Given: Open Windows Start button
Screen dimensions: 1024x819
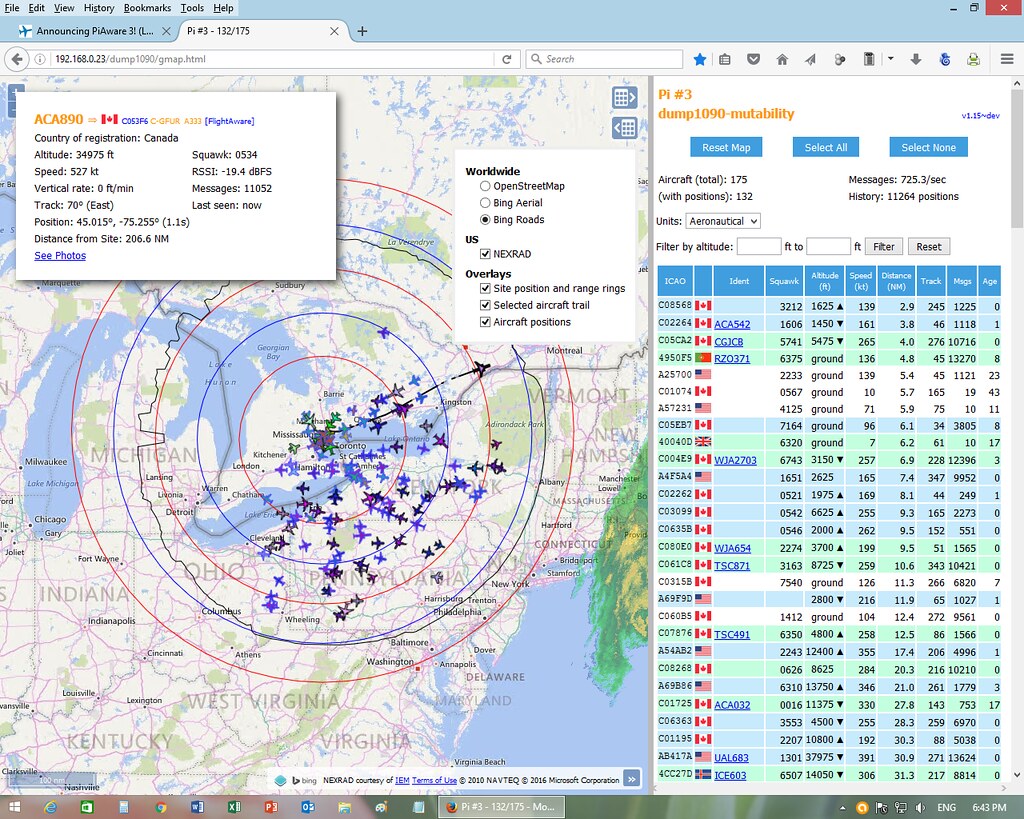Looking at the screenshot, I should (14, 807).
